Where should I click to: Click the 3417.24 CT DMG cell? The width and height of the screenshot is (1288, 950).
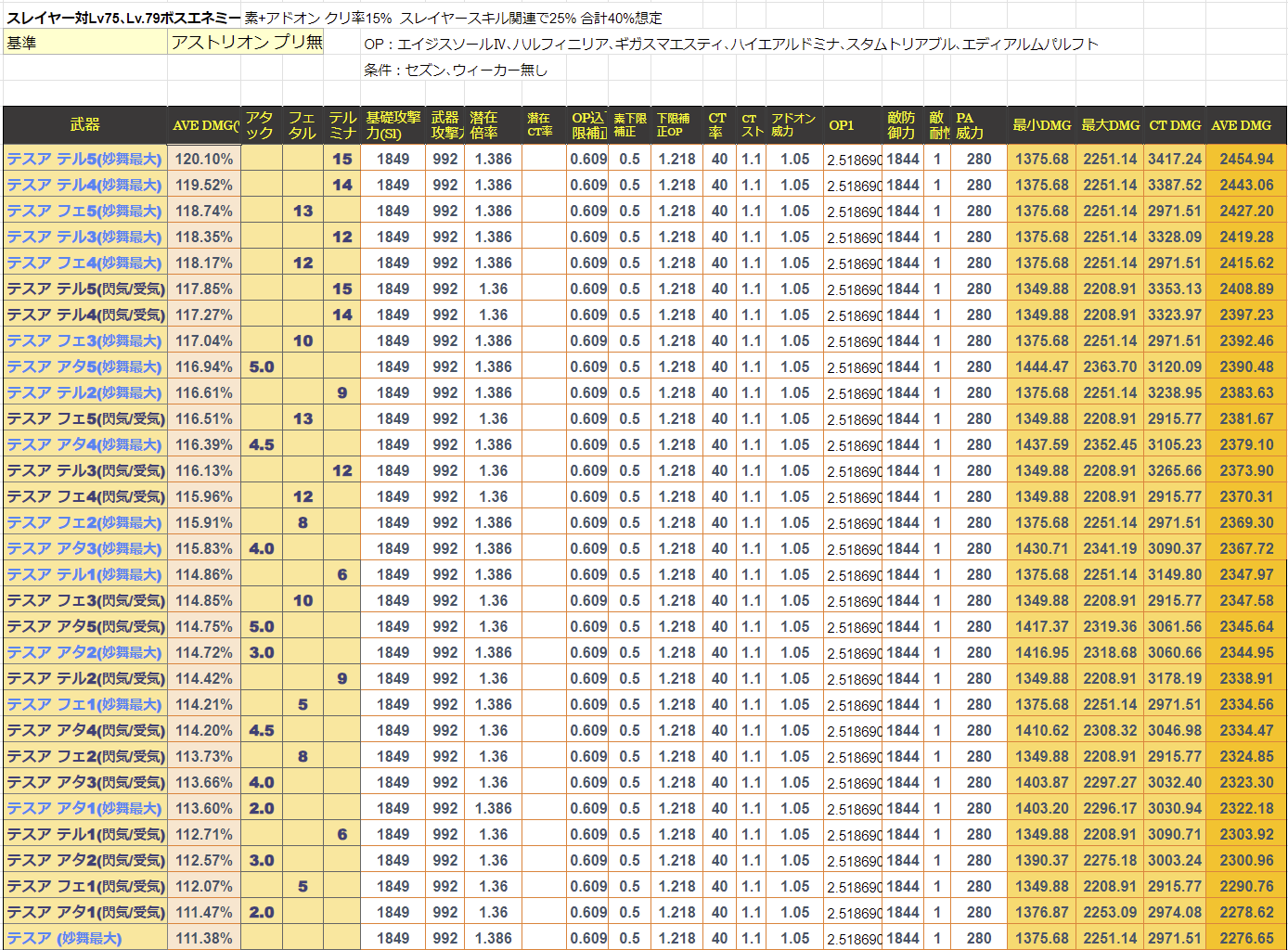click(1175, 159)
